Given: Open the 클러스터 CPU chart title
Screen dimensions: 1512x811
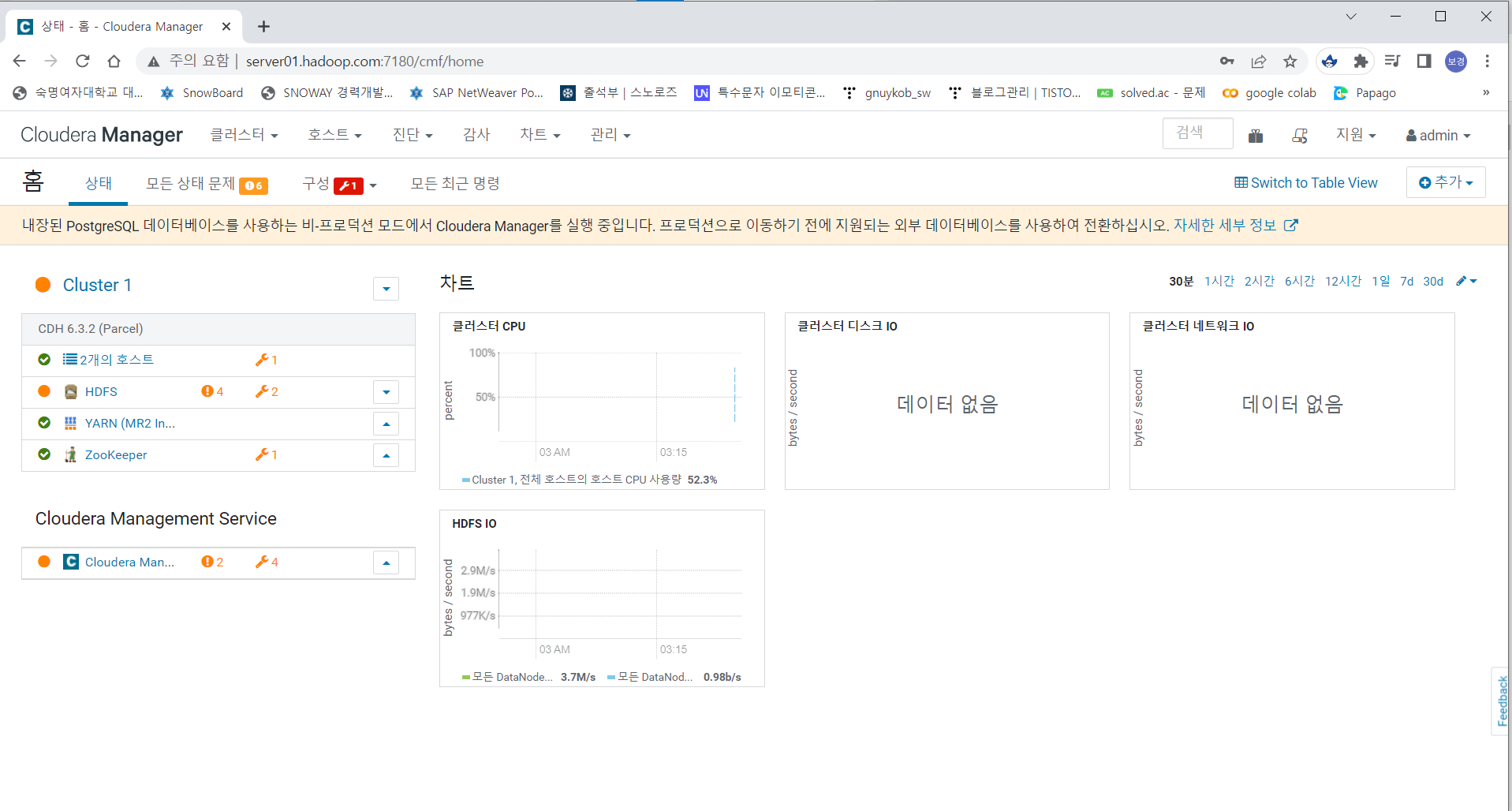Looking at the screenshot, I should tap(489, 326).
